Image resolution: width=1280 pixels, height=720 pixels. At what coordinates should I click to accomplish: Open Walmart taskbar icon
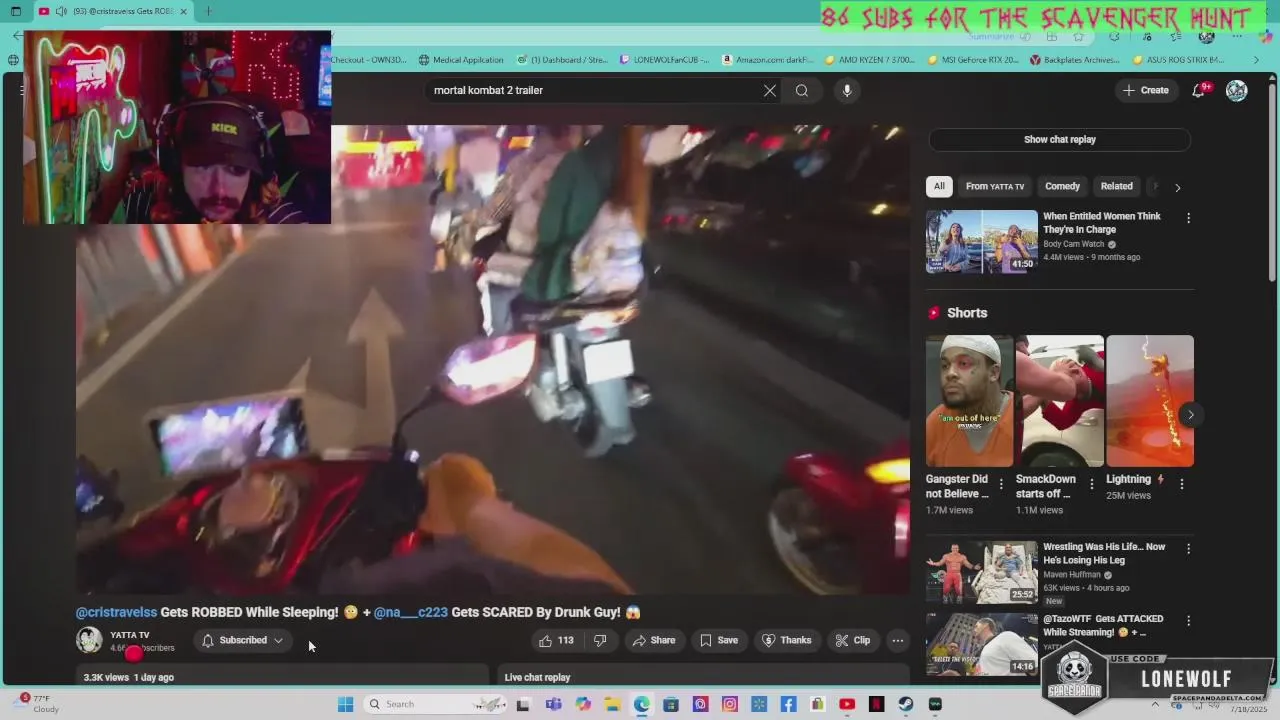point(759,704)
